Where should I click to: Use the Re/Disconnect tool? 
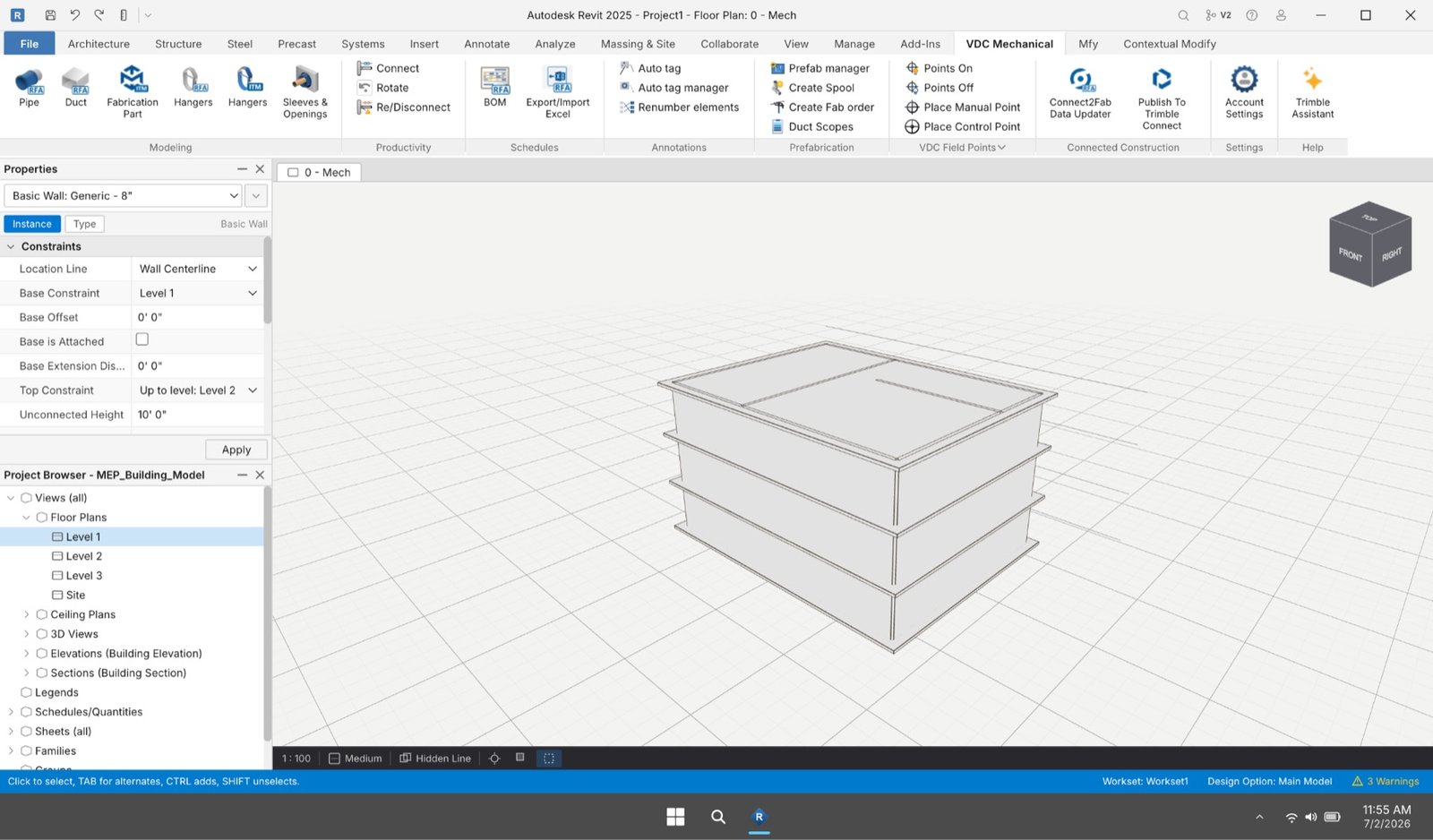(x=403, y=107)
